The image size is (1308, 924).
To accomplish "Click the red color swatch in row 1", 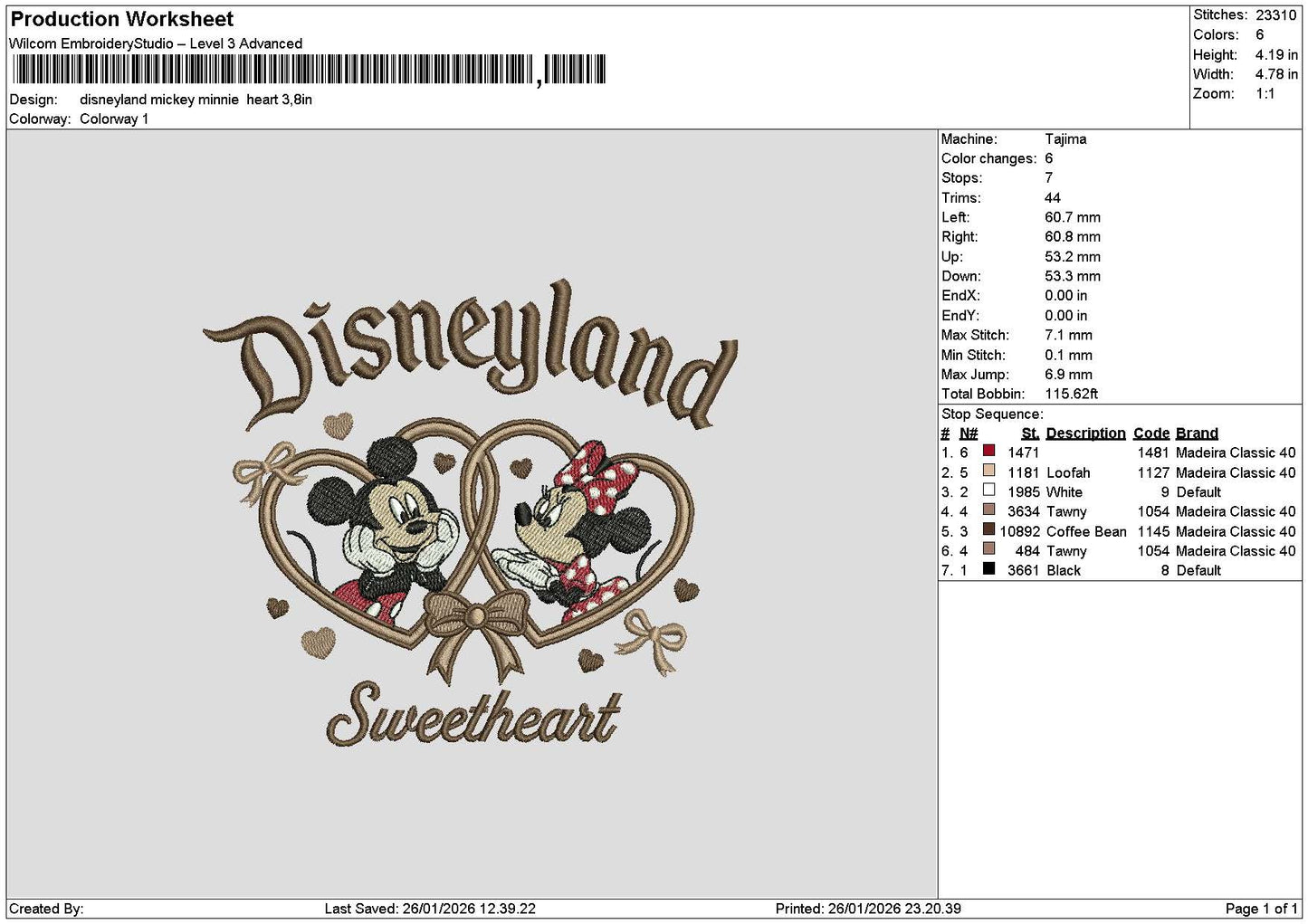I will tap(988, 451).
